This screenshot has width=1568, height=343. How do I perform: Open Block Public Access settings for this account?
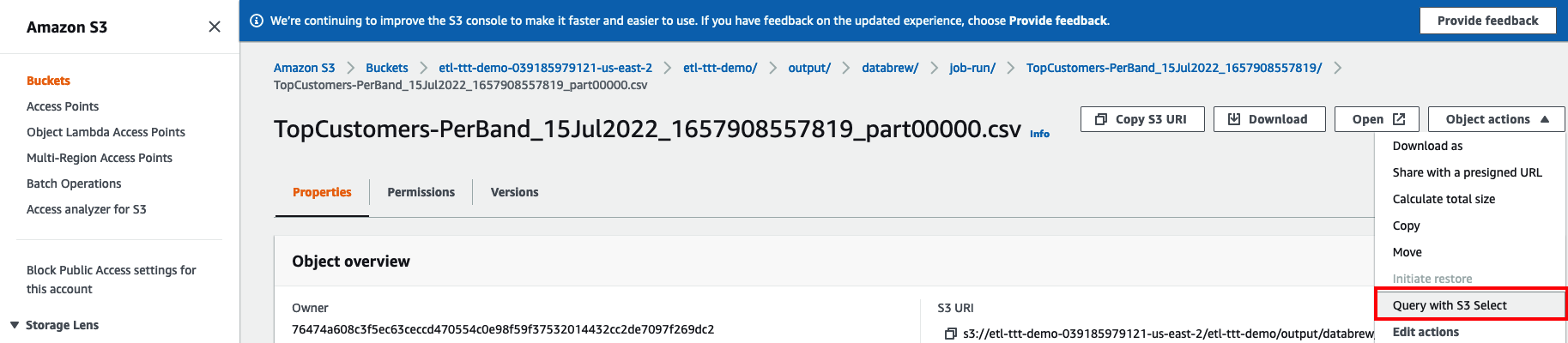click(112, 280)
